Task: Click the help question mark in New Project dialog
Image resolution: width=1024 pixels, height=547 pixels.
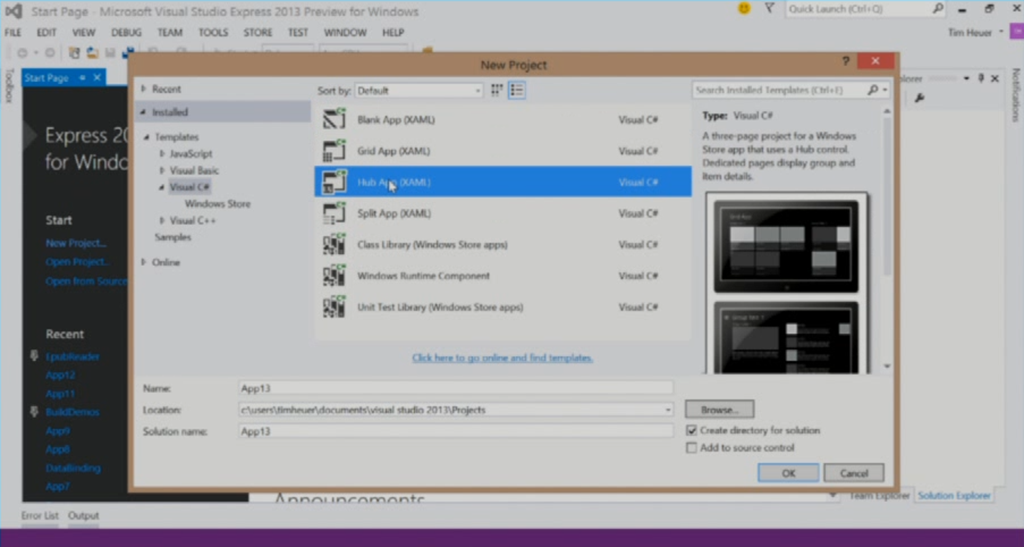Action: 846,61
